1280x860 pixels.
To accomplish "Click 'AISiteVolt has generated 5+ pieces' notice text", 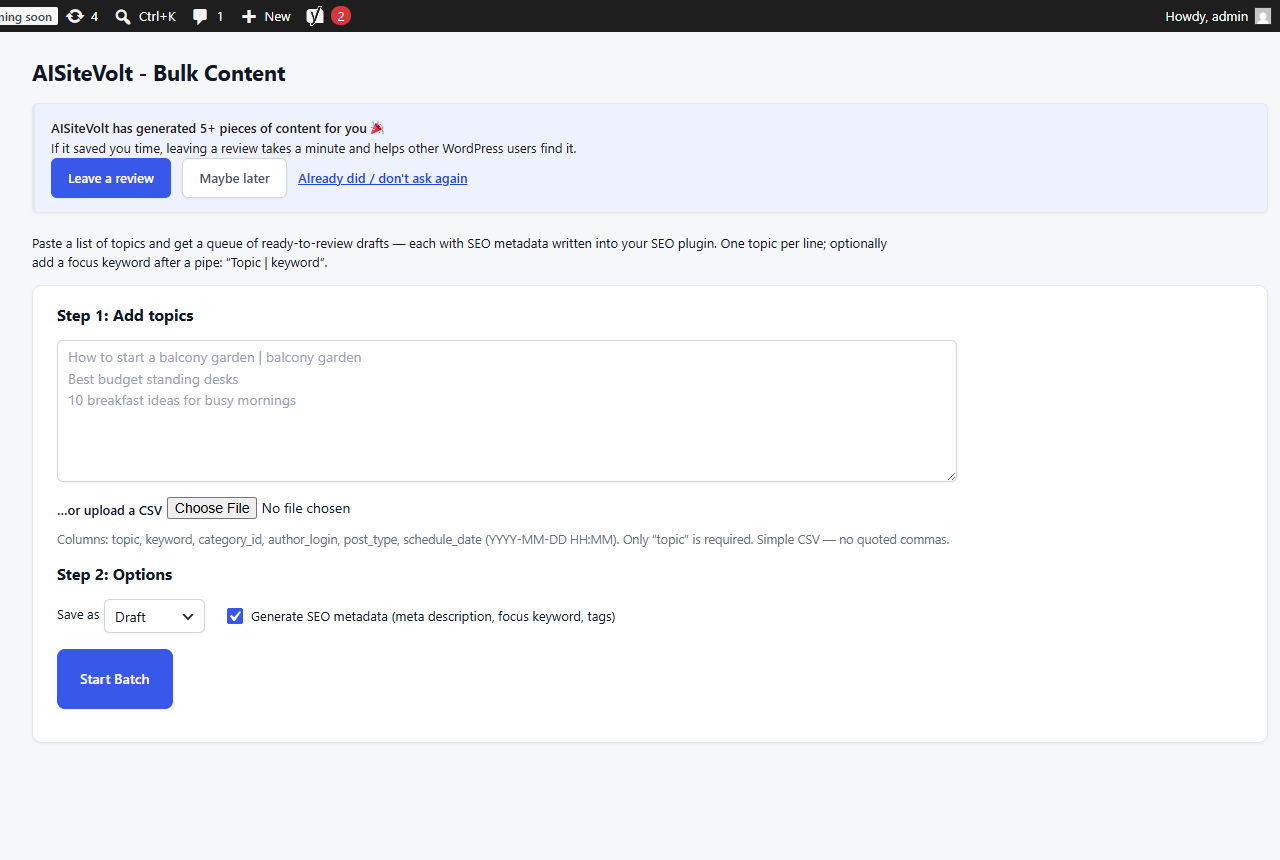I will (x=217, y=128).
